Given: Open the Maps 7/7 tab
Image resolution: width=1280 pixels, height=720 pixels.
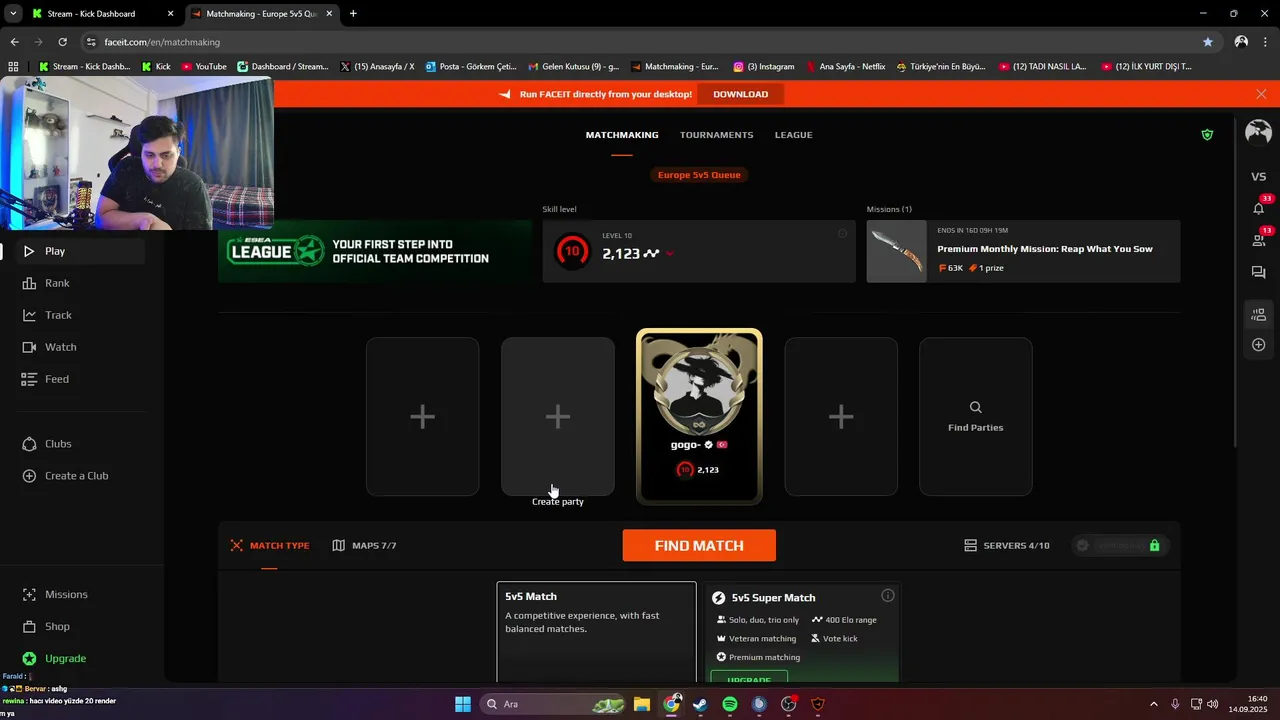Looking at the screenshot, I should (x=365, y=546).
